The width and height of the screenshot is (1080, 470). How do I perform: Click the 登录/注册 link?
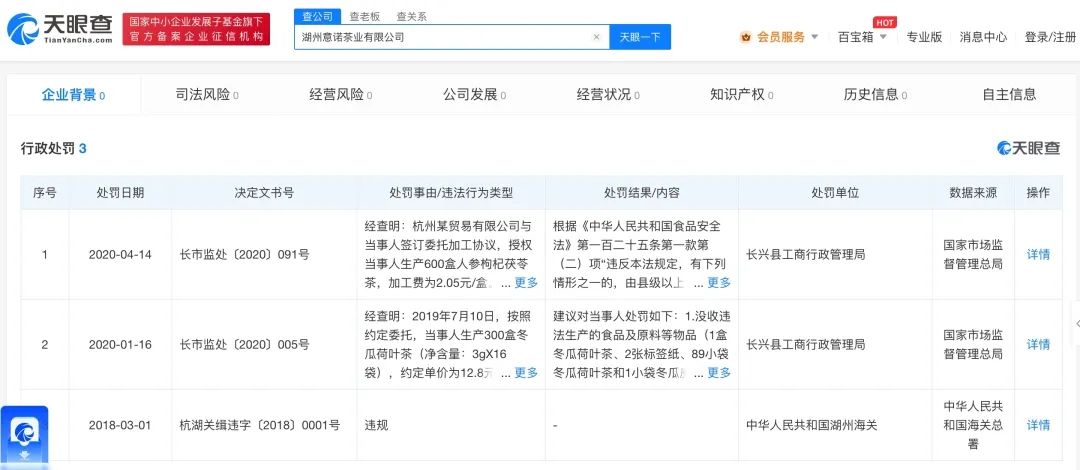tap(1049, 37)
